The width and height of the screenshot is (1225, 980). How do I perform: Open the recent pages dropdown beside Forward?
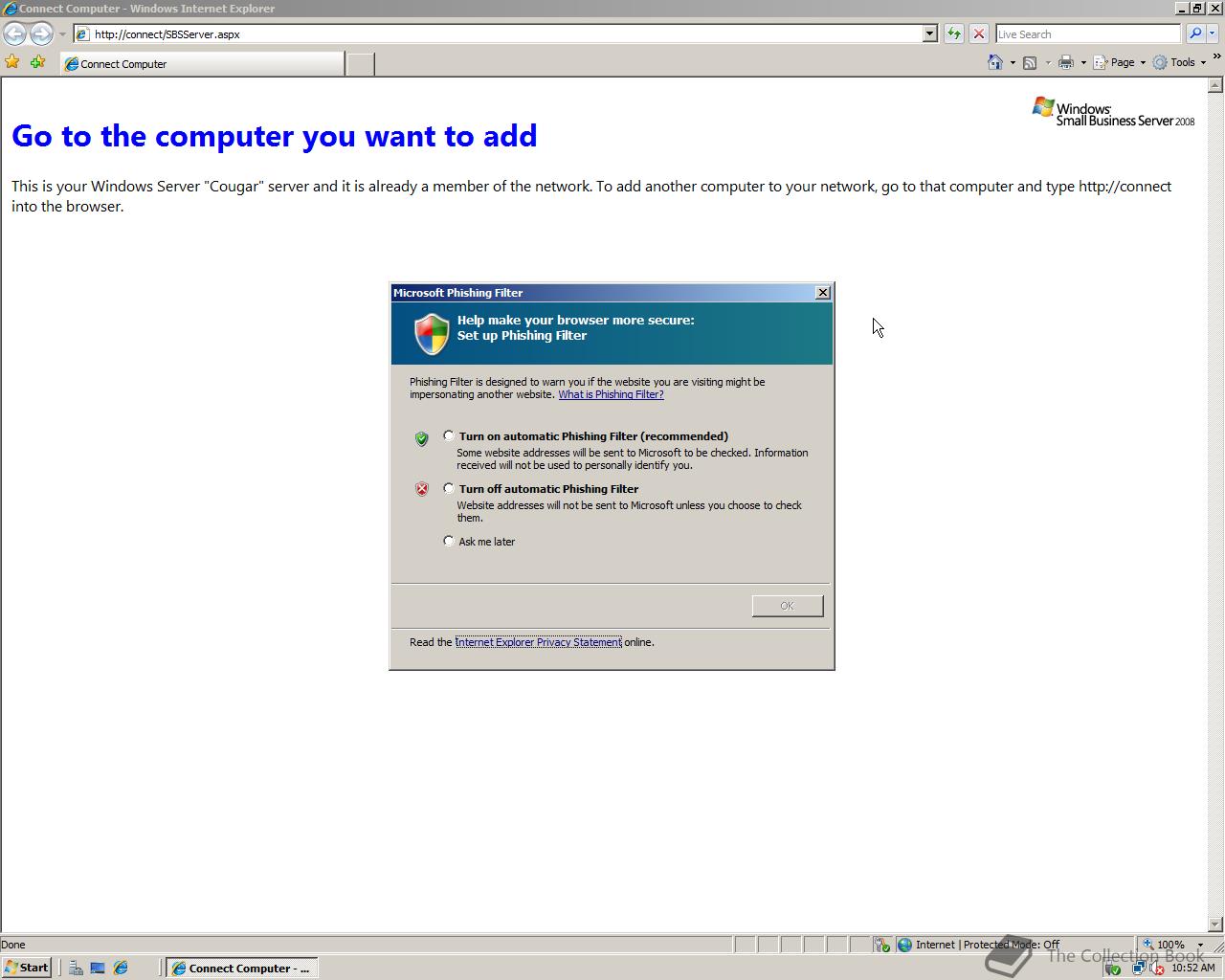tap(62, 34)
